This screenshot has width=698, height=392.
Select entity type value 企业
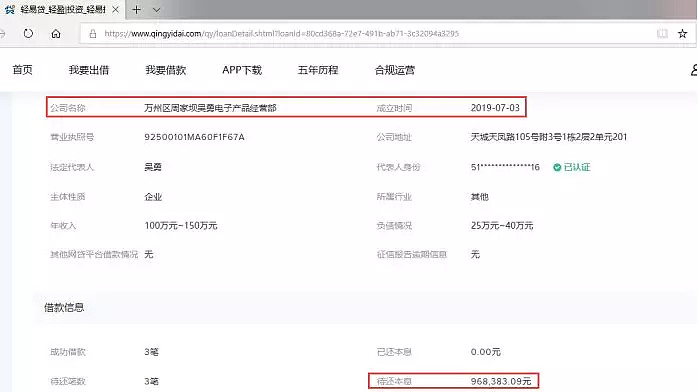click(x=153, y=197)
